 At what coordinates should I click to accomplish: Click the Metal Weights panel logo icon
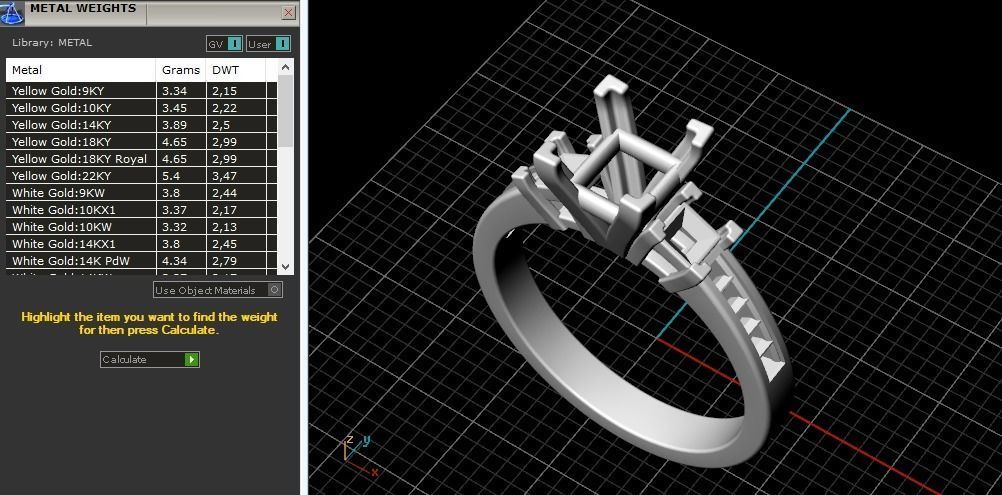pos(12,12)
